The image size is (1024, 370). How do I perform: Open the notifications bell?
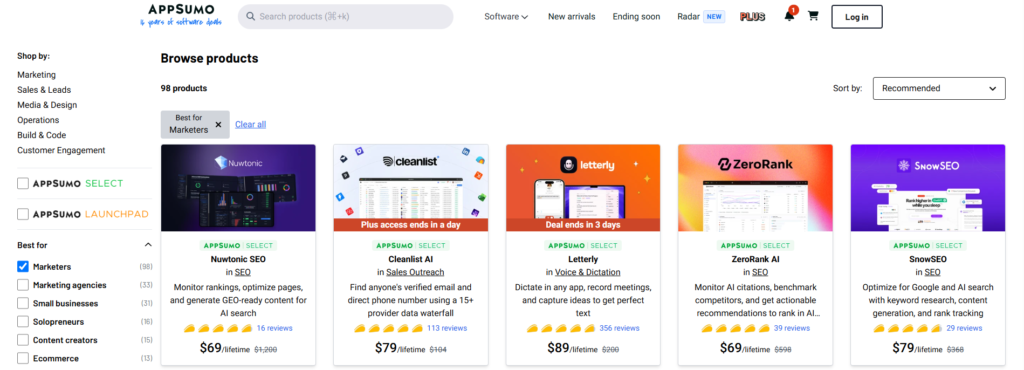pos(790,16)
